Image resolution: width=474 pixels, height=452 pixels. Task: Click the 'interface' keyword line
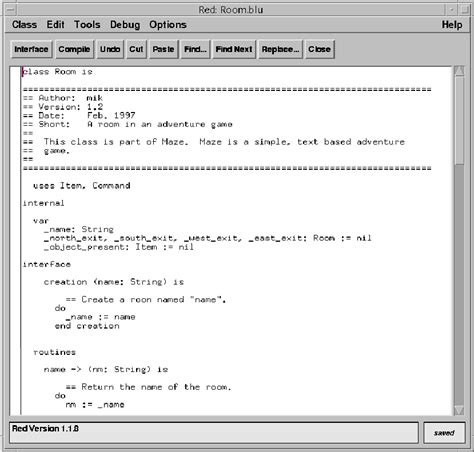coord(47,264)
